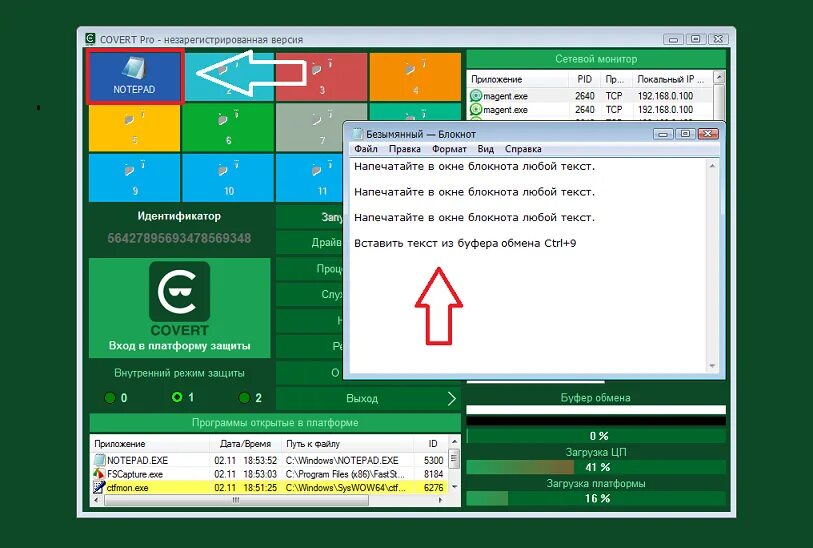813x548 pixels.
Task: Select internal protection mode 1
Action: click(177, 397)
